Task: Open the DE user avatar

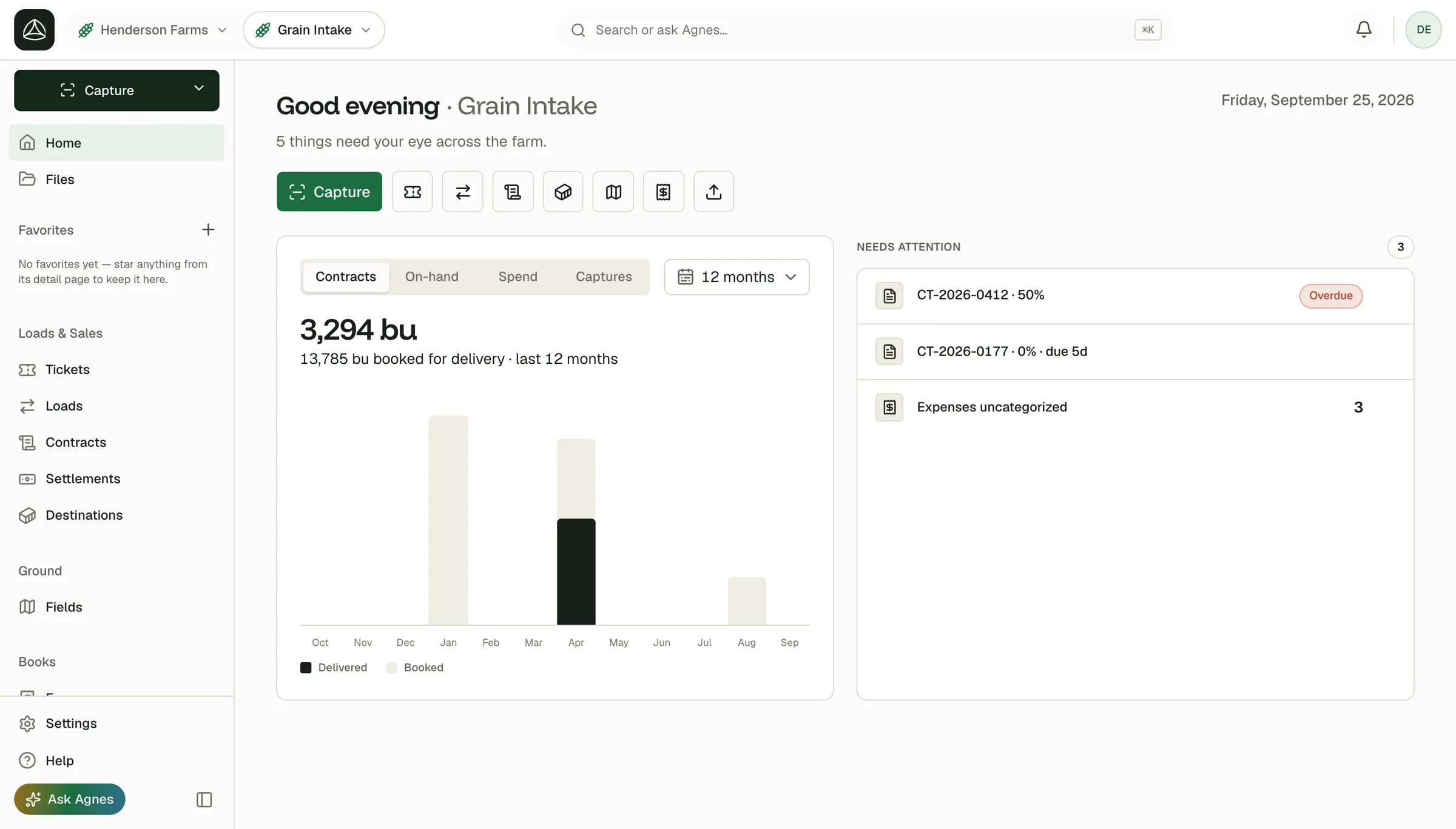Action: click(x=1423, y=30)
